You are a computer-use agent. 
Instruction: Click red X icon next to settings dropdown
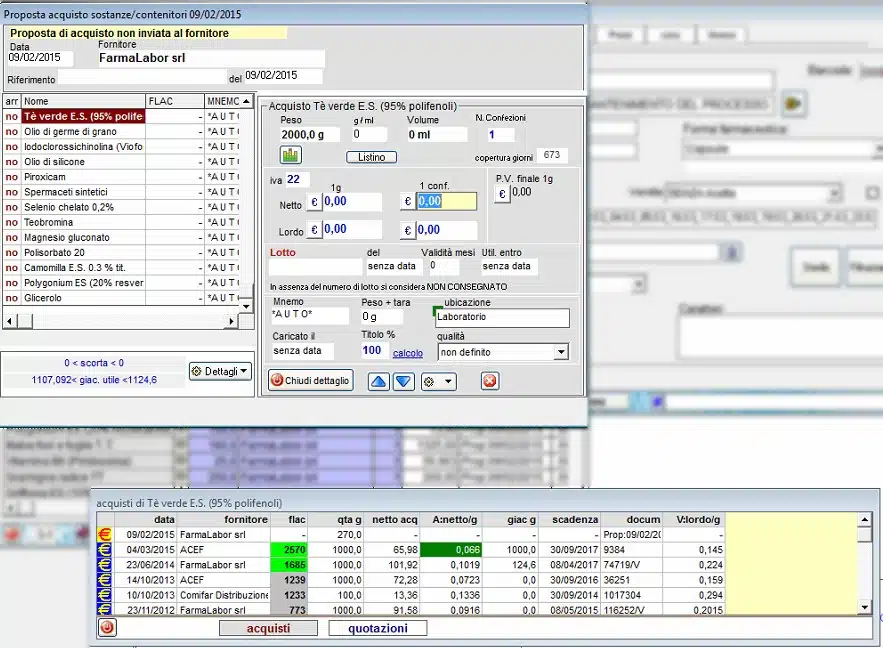point(489,381)
